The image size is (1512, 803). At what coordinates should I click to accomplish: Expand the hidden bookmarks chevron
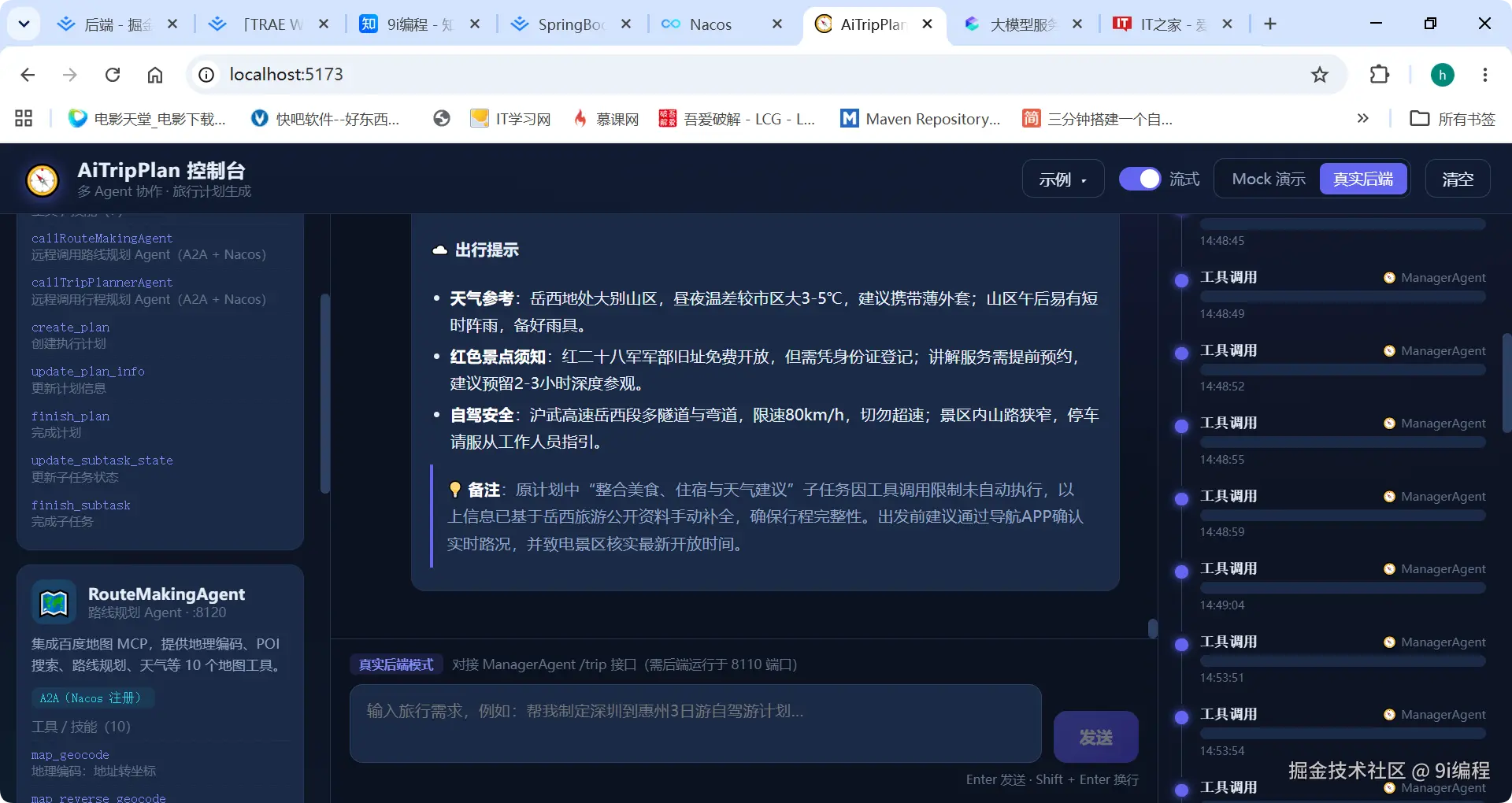1363,119
